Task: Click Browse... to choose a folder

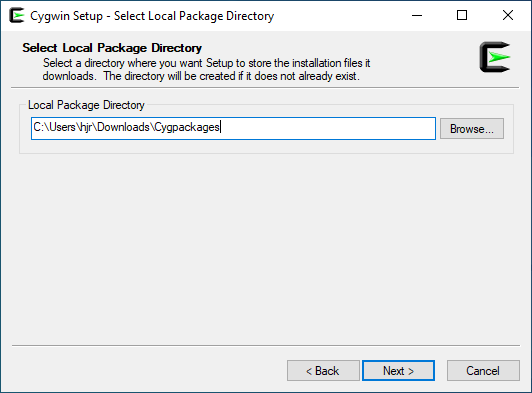Action: coord(472,129)
